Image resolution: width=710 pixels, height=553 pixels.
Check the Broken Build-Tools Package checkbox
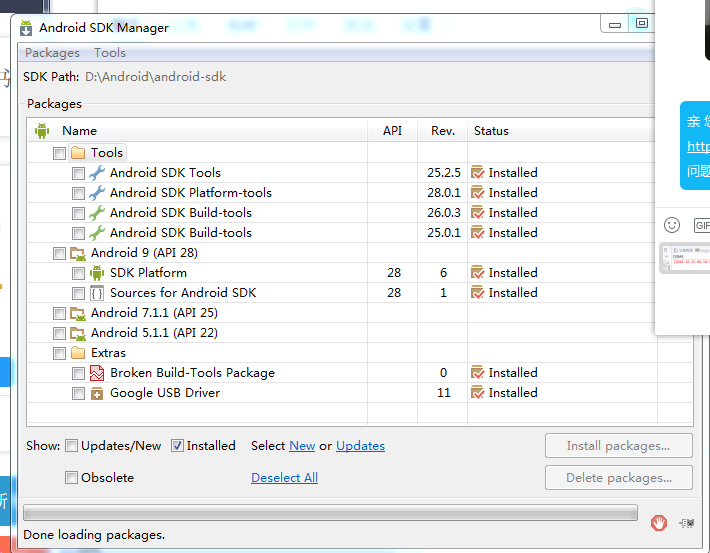tap(78, 373)
